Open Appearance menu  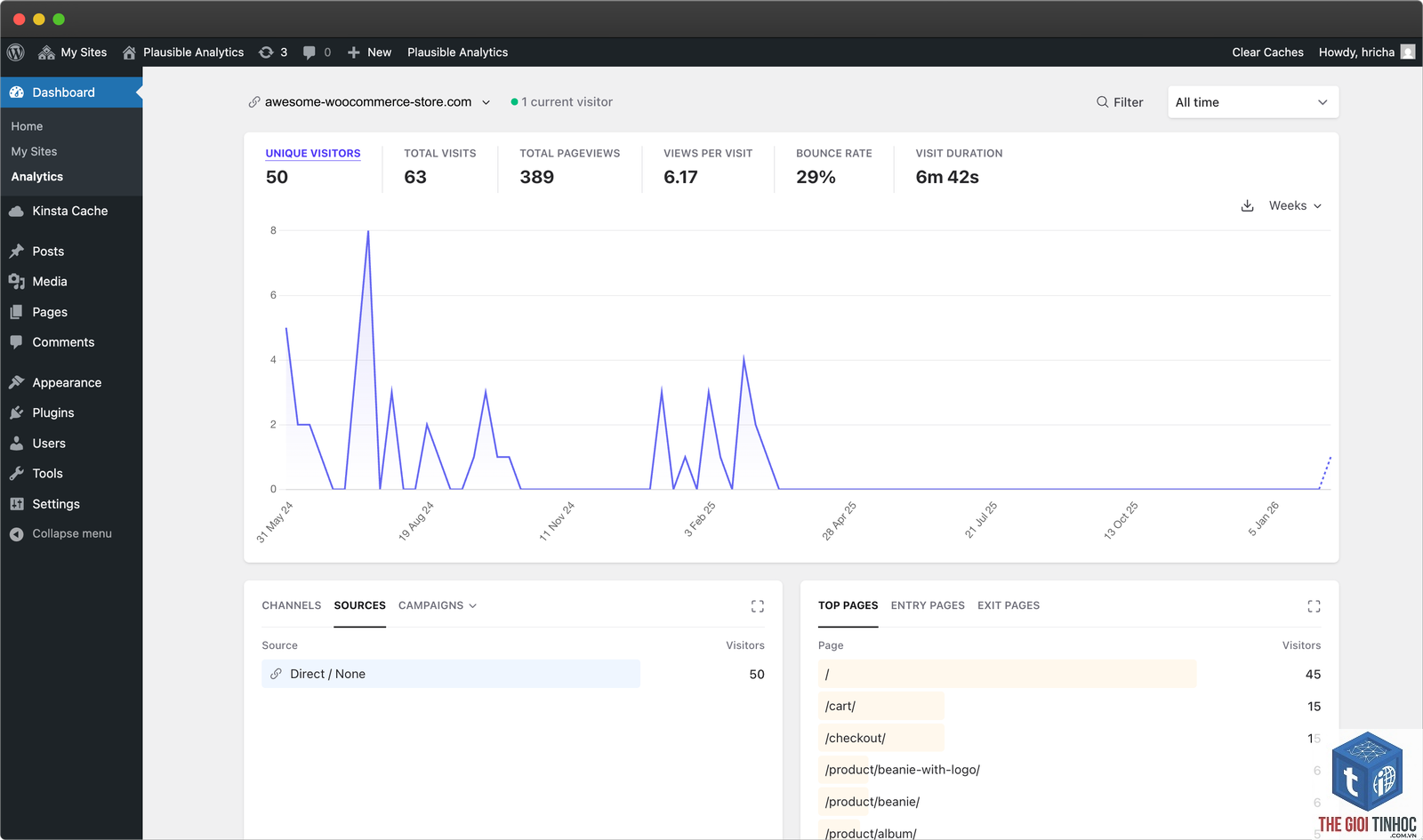tap(71, 383)
